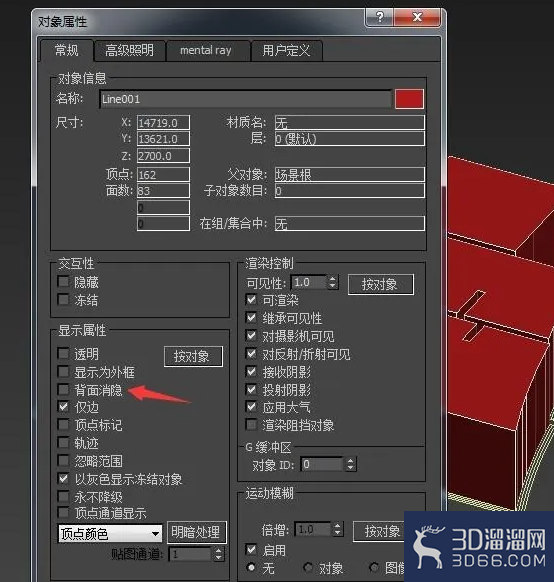Click 按对象 button in 运动模糊

378,532
